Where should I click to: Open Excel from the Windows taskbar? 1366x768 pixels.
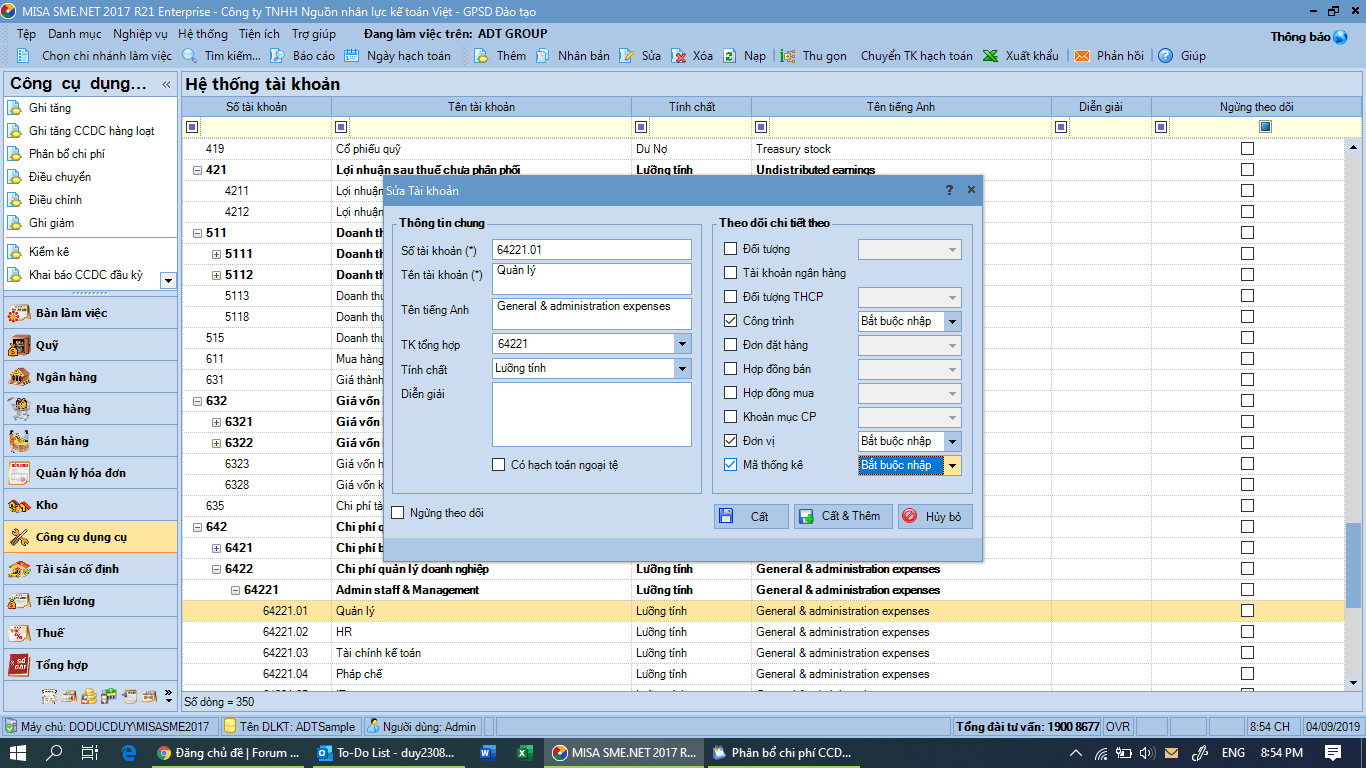[x=524, y=752]
